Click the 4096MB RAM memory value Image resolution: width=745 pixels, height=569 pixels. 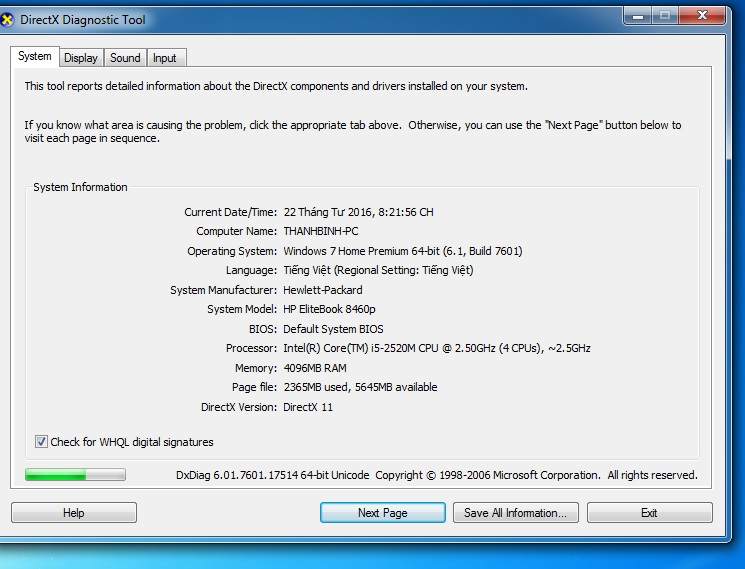point(315,368)
